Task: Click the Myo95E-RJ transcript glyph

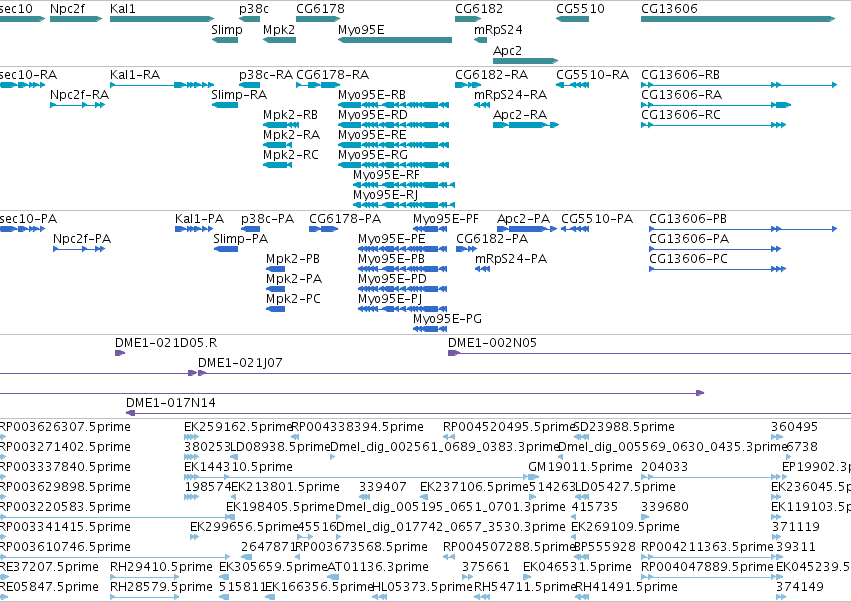Action: (404, 205)
